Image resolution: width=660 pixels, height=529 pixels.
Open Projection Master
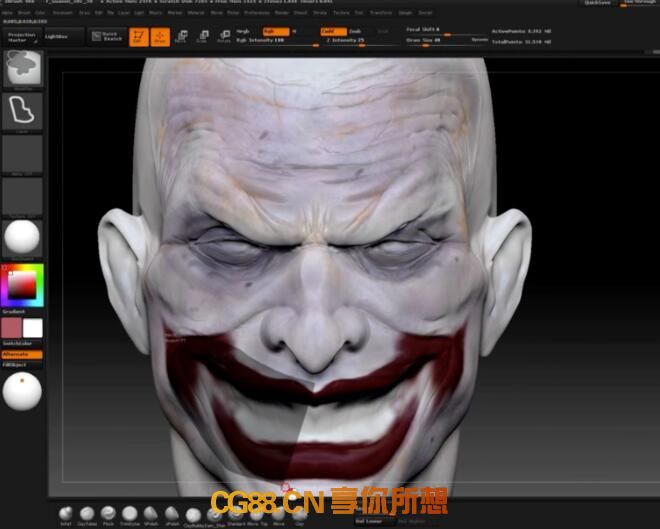[21, 37]
